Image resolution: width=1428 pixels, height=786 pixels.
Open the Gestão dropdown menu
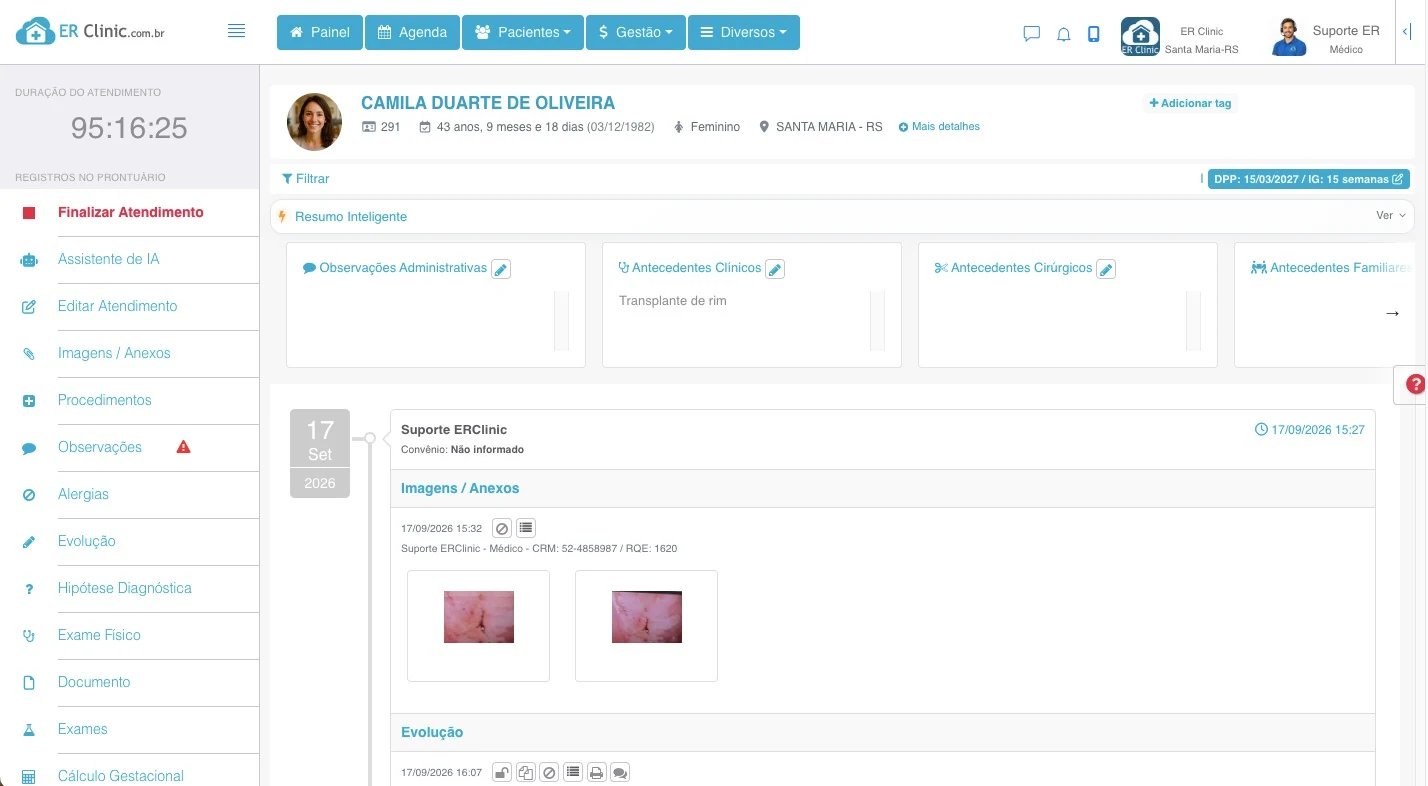pos(636,32)
